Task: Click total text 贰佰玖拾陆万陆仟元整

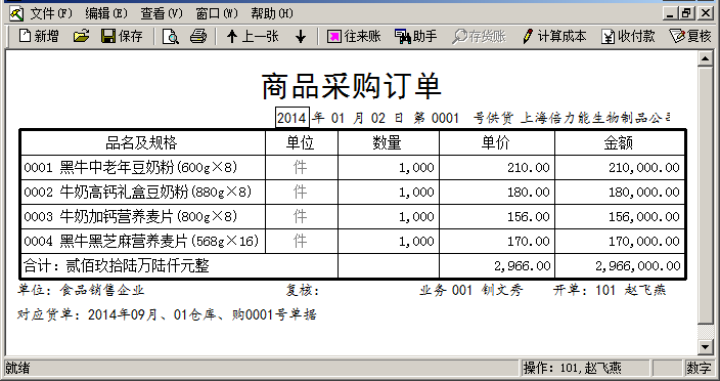Action: 138,266
